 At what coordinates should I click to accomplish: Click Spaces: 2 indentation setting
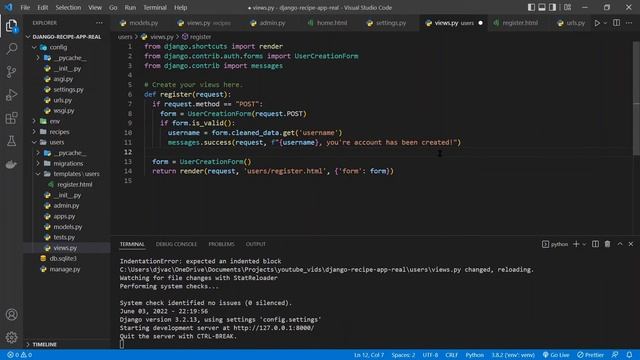tap(403, 355)
